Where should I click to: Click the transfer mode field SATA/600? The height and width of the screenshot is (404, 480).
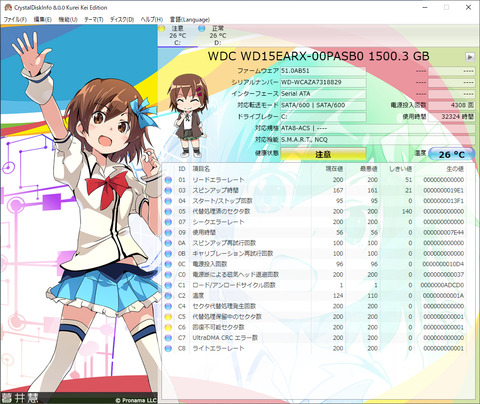[x=323, y=105]
